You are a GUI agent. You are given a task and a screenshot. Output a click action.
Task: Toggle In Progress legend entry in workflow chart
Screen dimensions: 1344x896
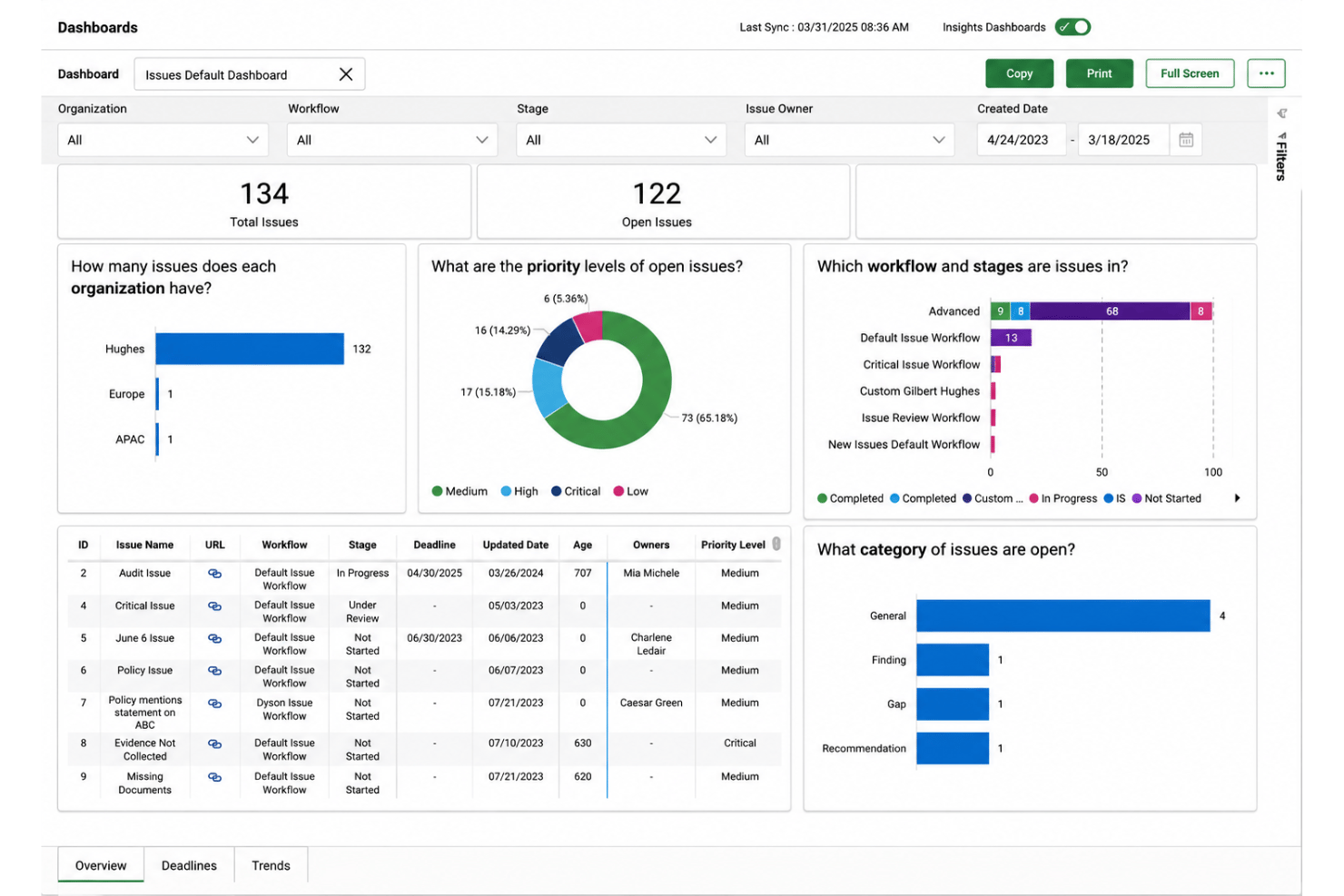[1062, 498]
